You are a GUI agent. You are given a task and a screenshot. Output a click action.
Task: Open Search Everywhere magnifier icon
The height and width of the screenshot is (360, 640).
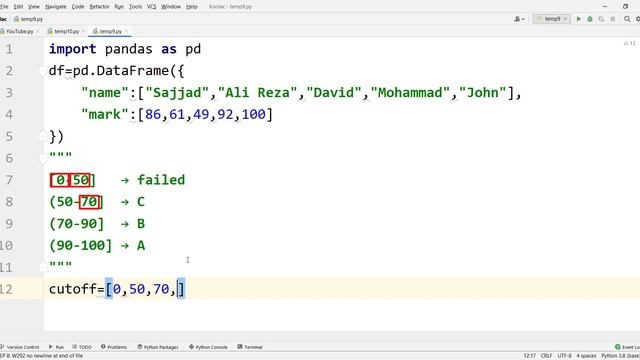627,19
